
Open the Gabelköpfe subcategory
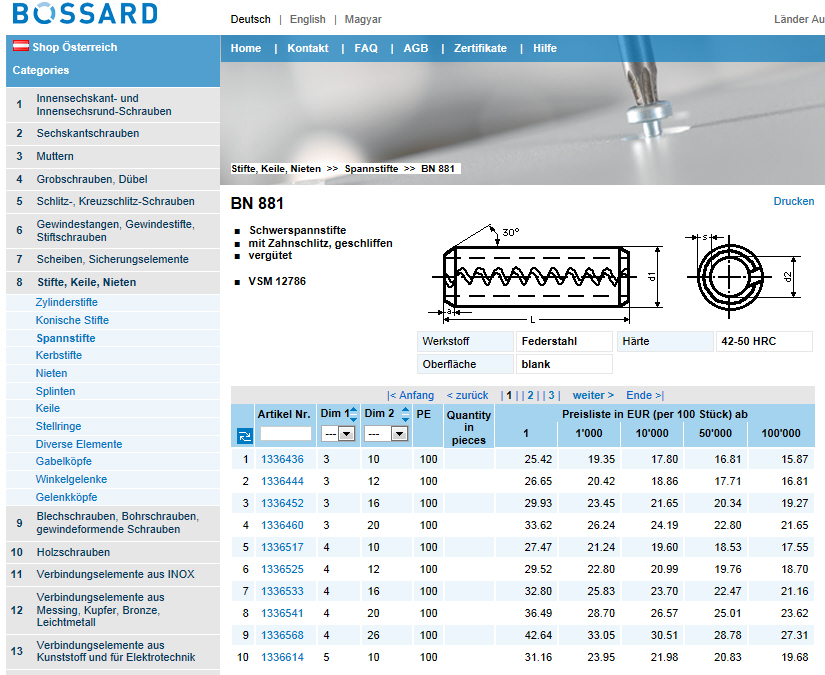(64, 461)
